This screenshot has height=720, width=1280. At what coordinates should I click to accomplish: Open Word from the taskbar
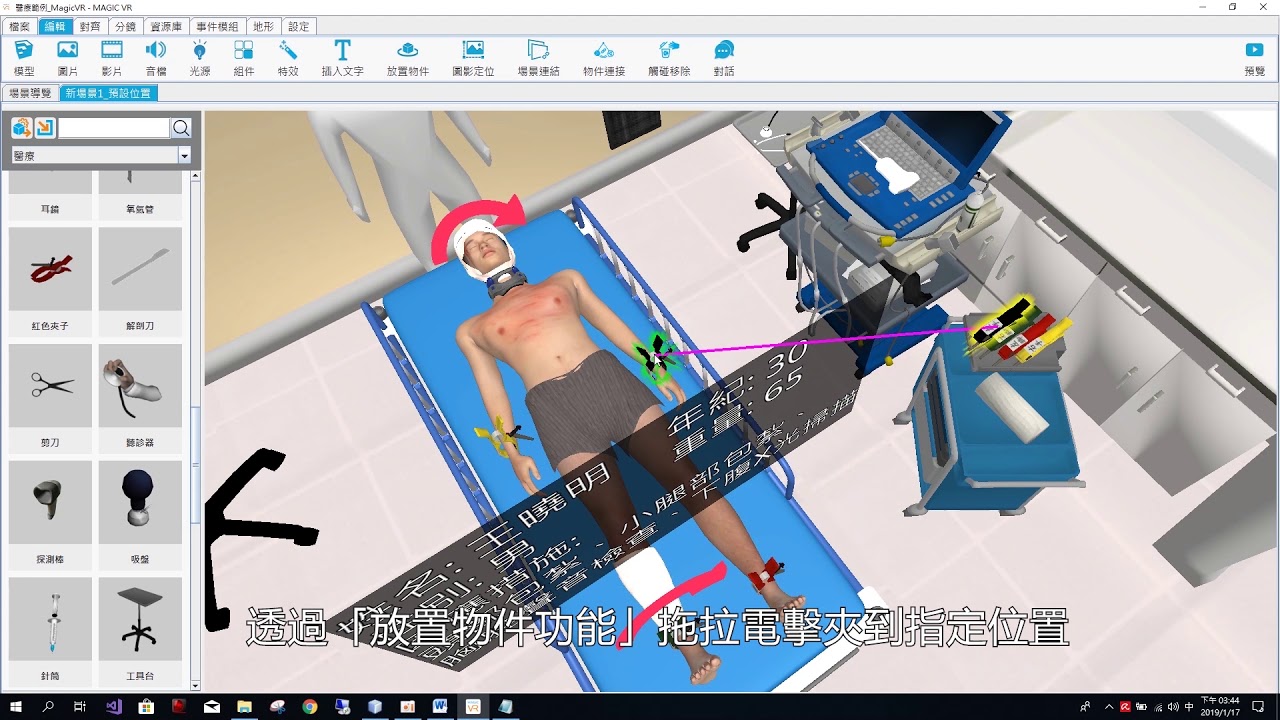coord(440,707)
